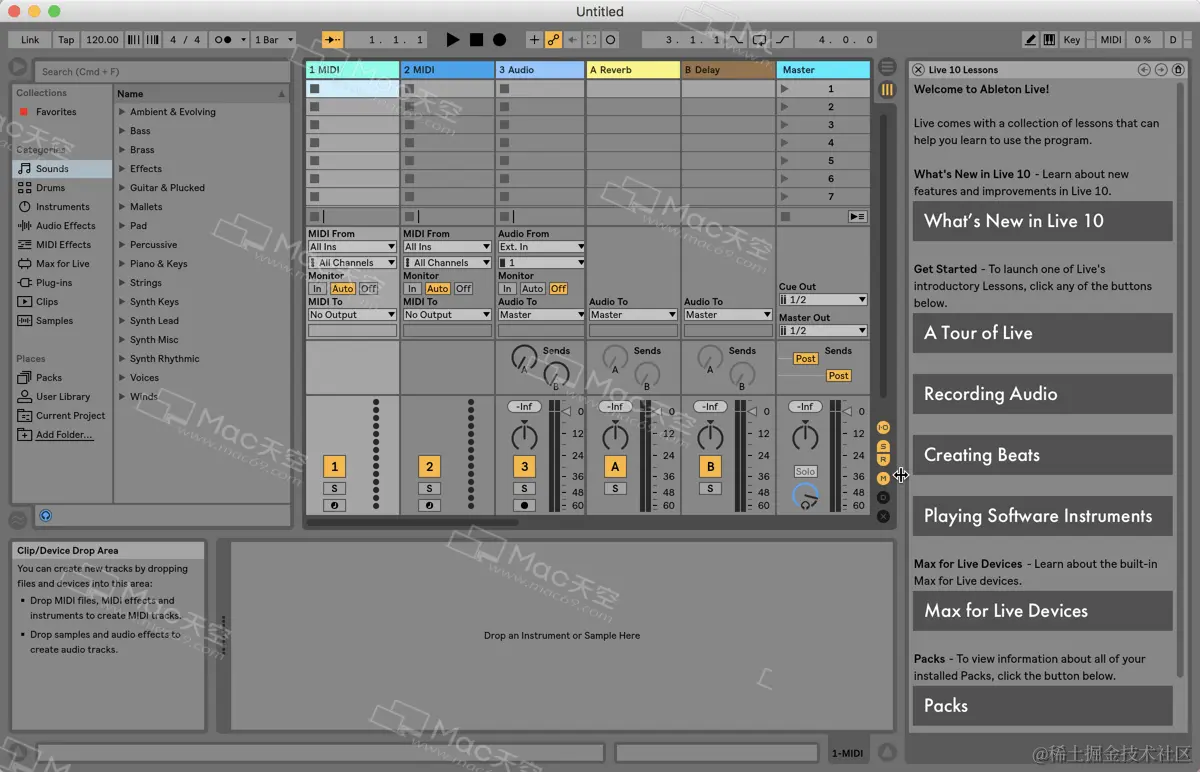Solo track 2 MIDI
The image size is (1200, 772).
(x=429, y=489)
